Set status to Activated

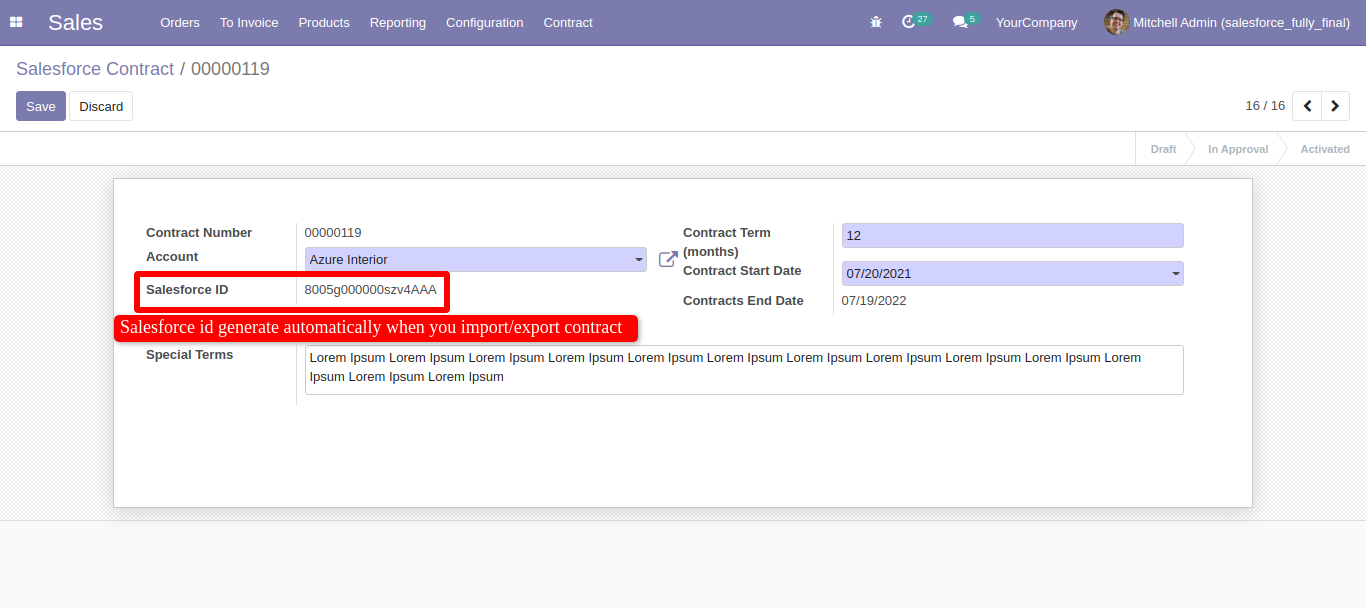(x=1325, y=149)
